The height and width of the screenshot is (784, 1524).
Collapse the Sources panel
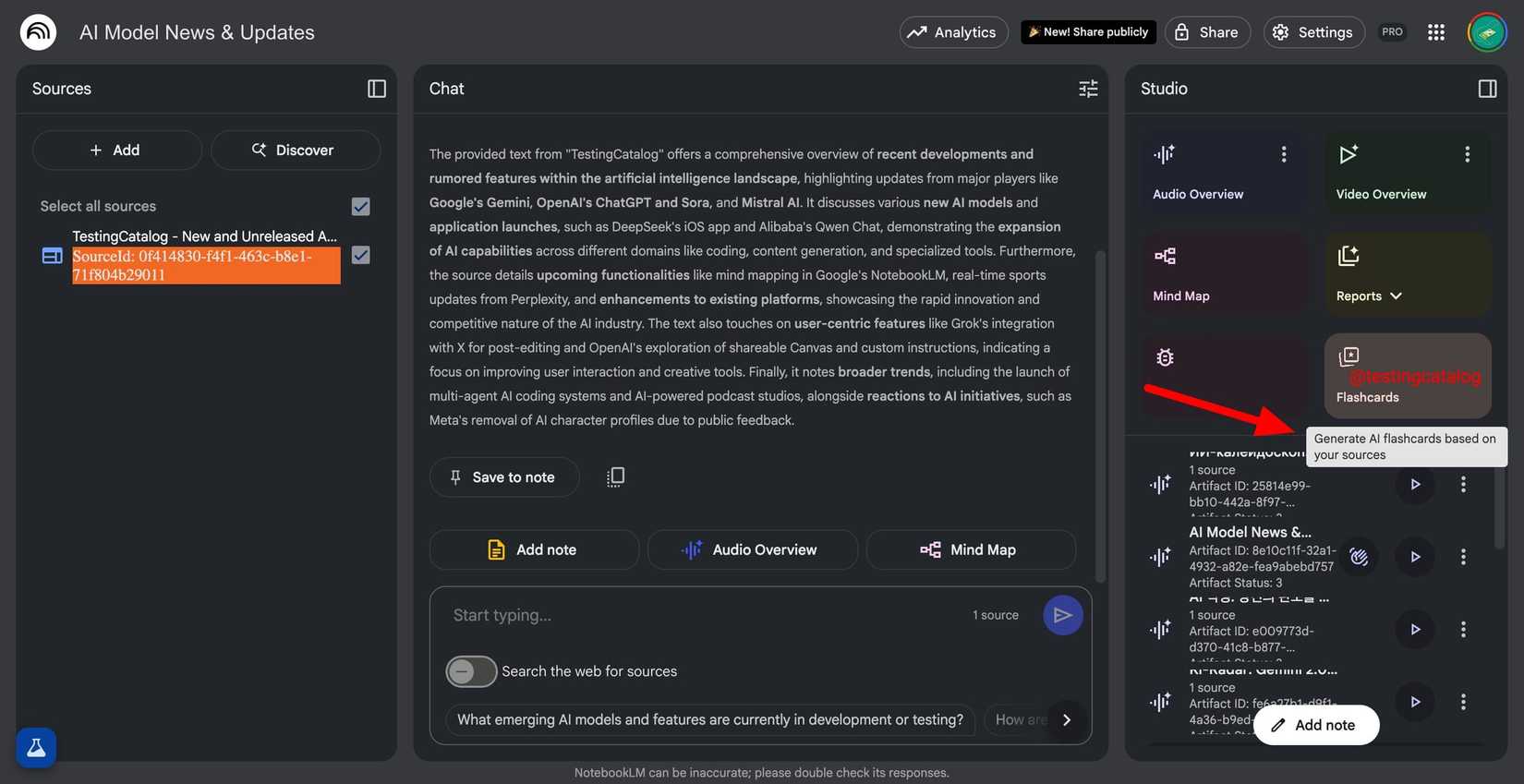(376, 88)
